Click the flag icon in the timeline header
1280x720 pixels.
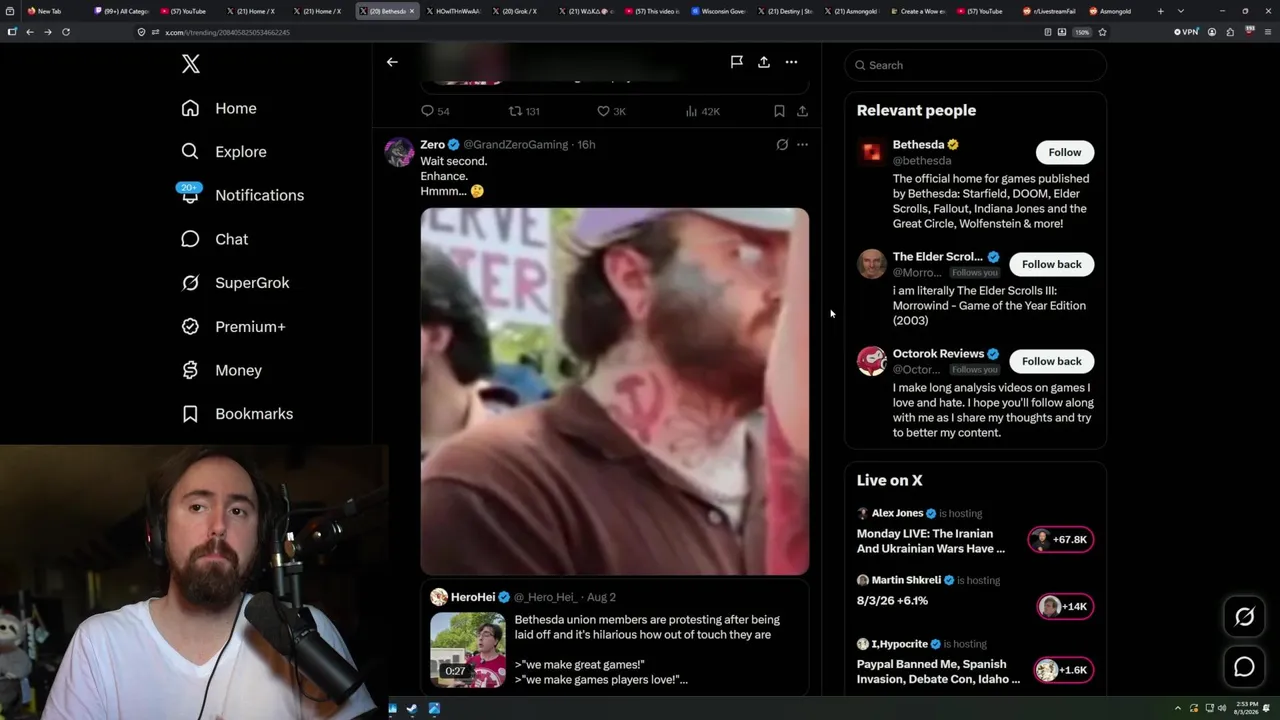click(737, 62)
